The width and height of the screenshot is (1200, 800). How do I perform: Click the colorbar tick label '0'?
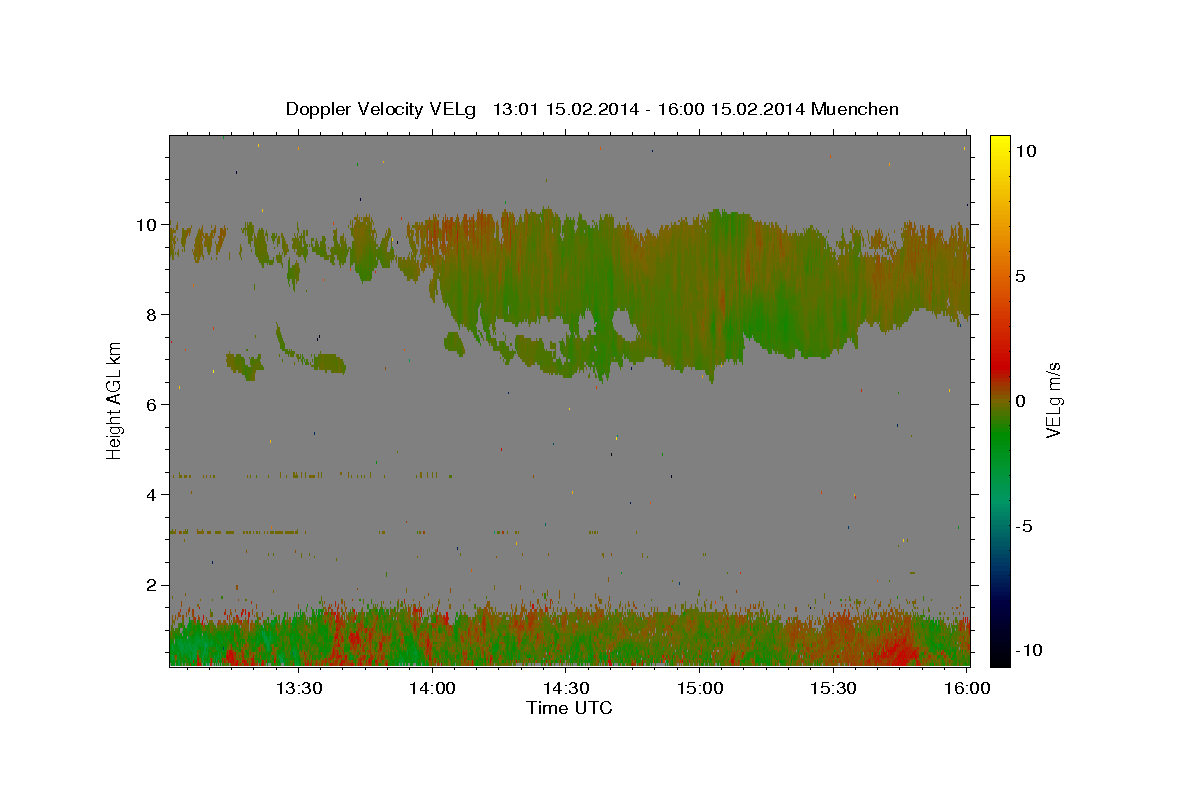pos(1020,401)
